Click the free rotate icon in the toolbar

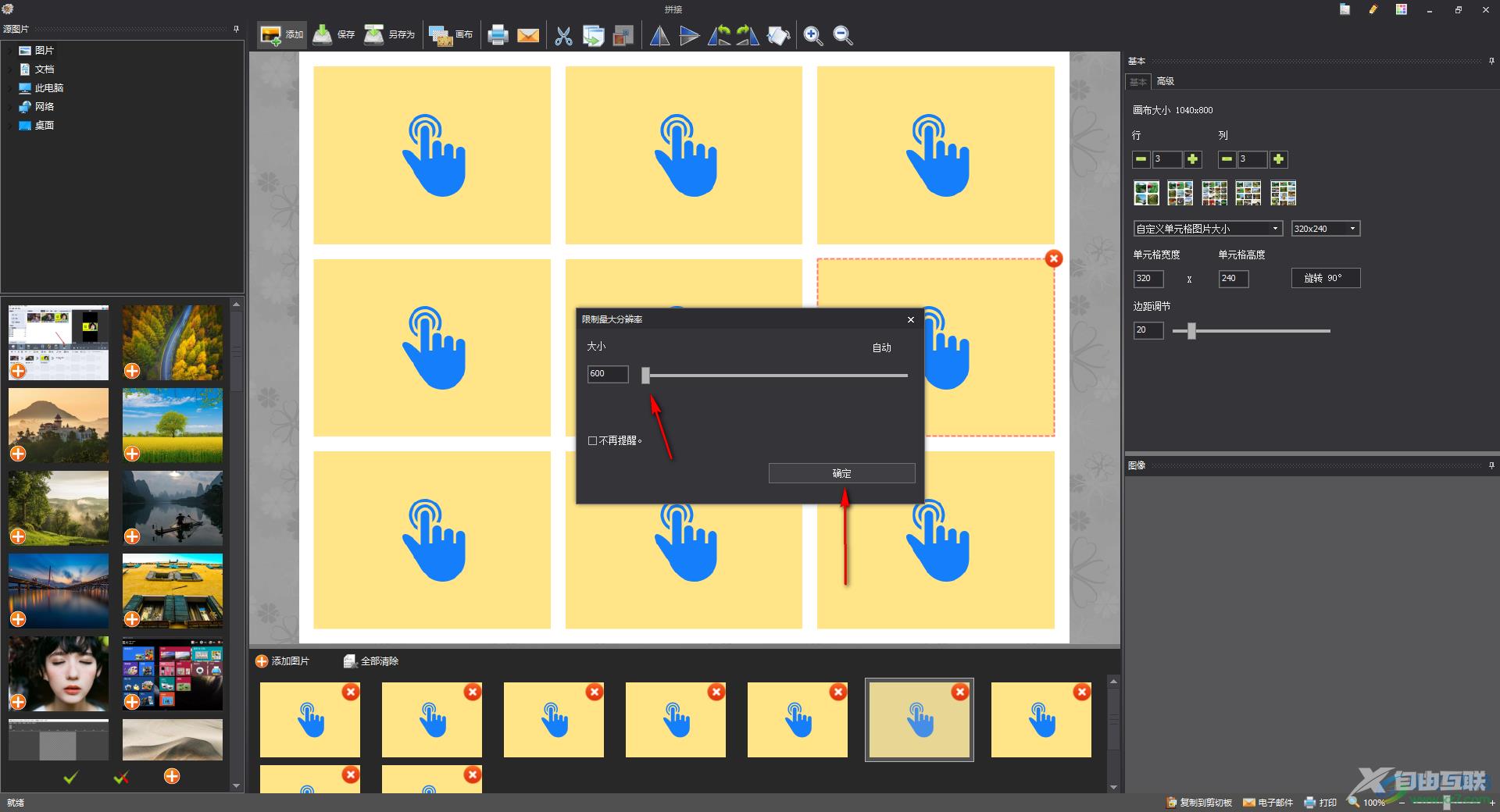(778, 36)
